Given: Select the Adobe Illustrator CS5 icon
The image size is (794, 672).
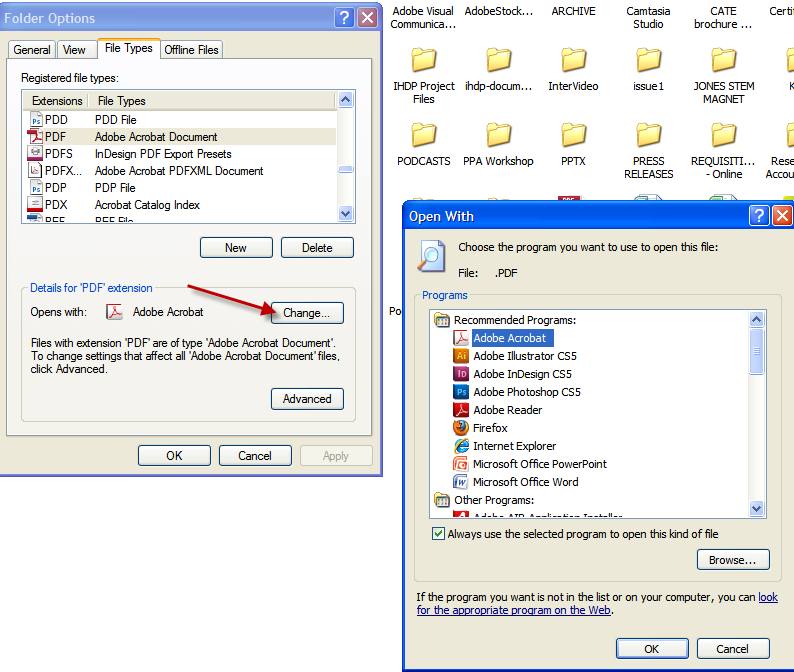Looking at the screenshot, I should click(x=461, y=355).
